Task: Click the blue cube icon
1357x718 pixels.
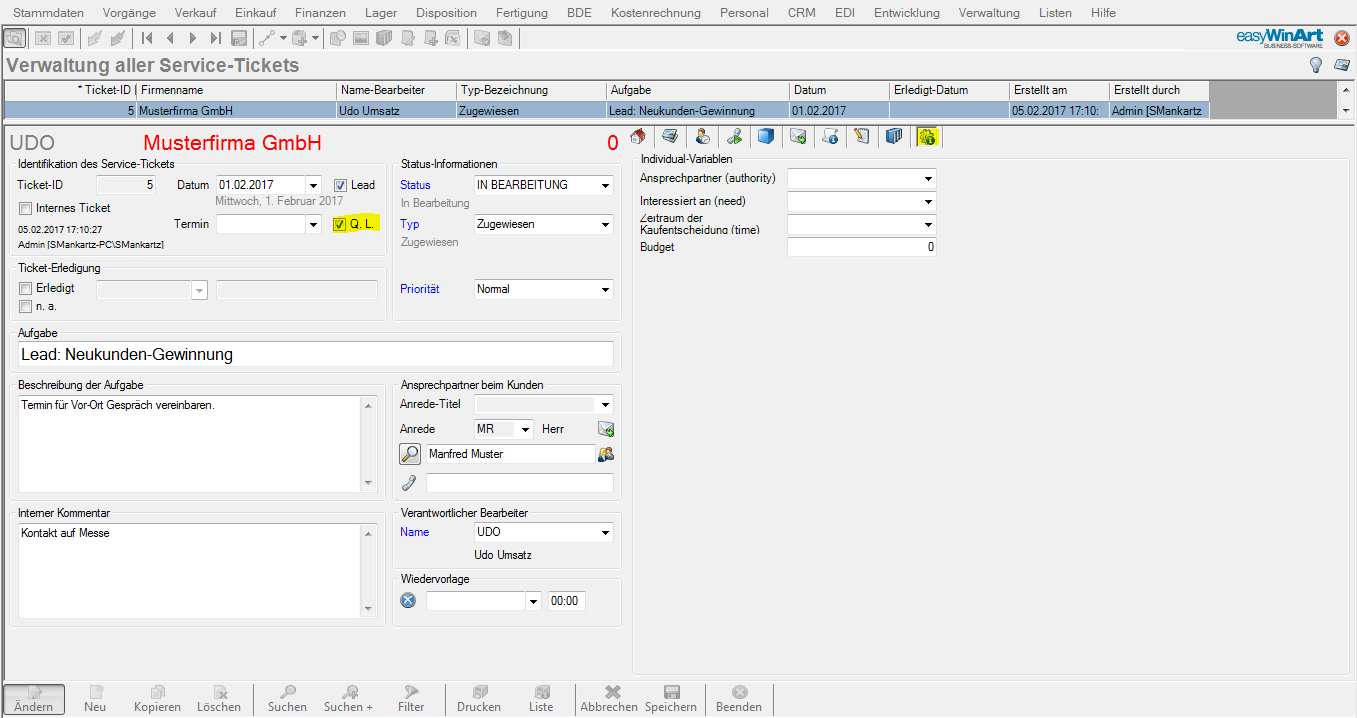Action: coord(765,137)
